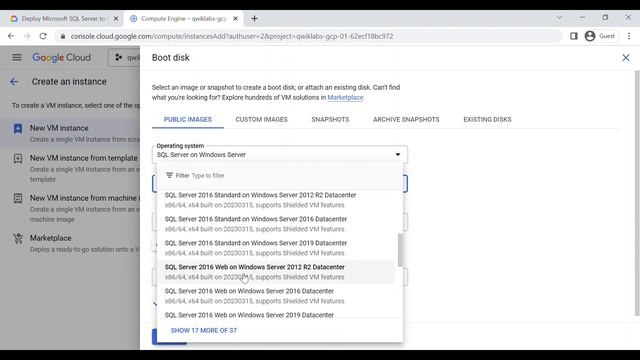Choose SQL Server 2016 Standard on Windows Server 2019
640x360 pixels.
coord(276,248)
